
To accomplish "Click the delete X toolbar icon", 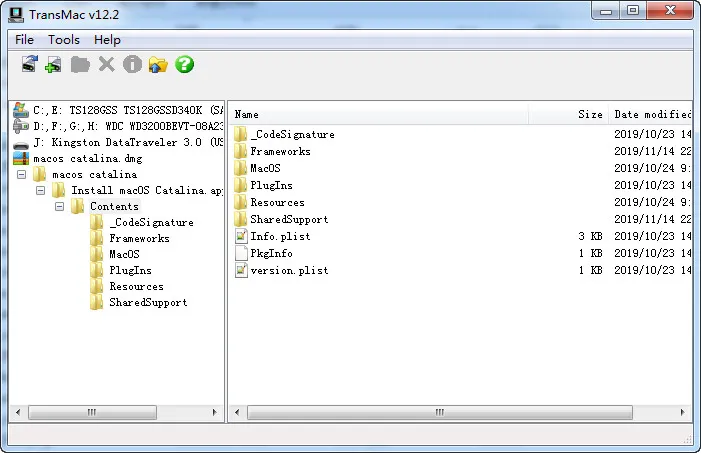I will click(x=106, y=64).
